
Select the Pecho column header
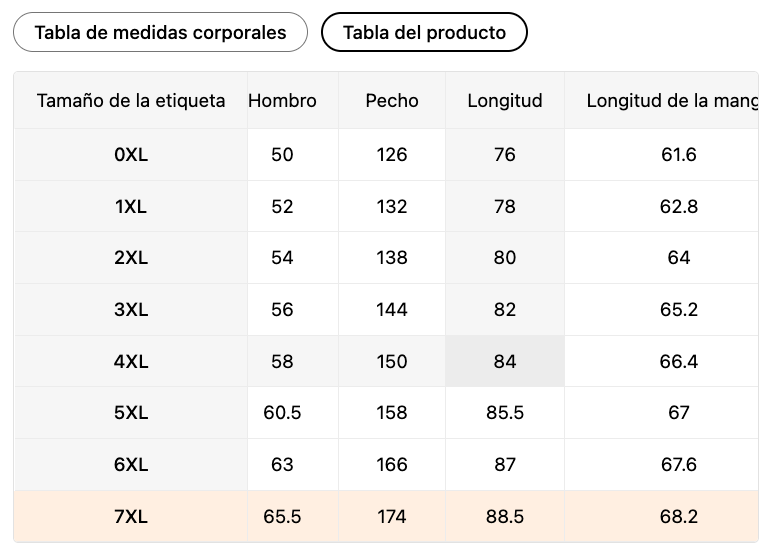click(x=392, y=100)
